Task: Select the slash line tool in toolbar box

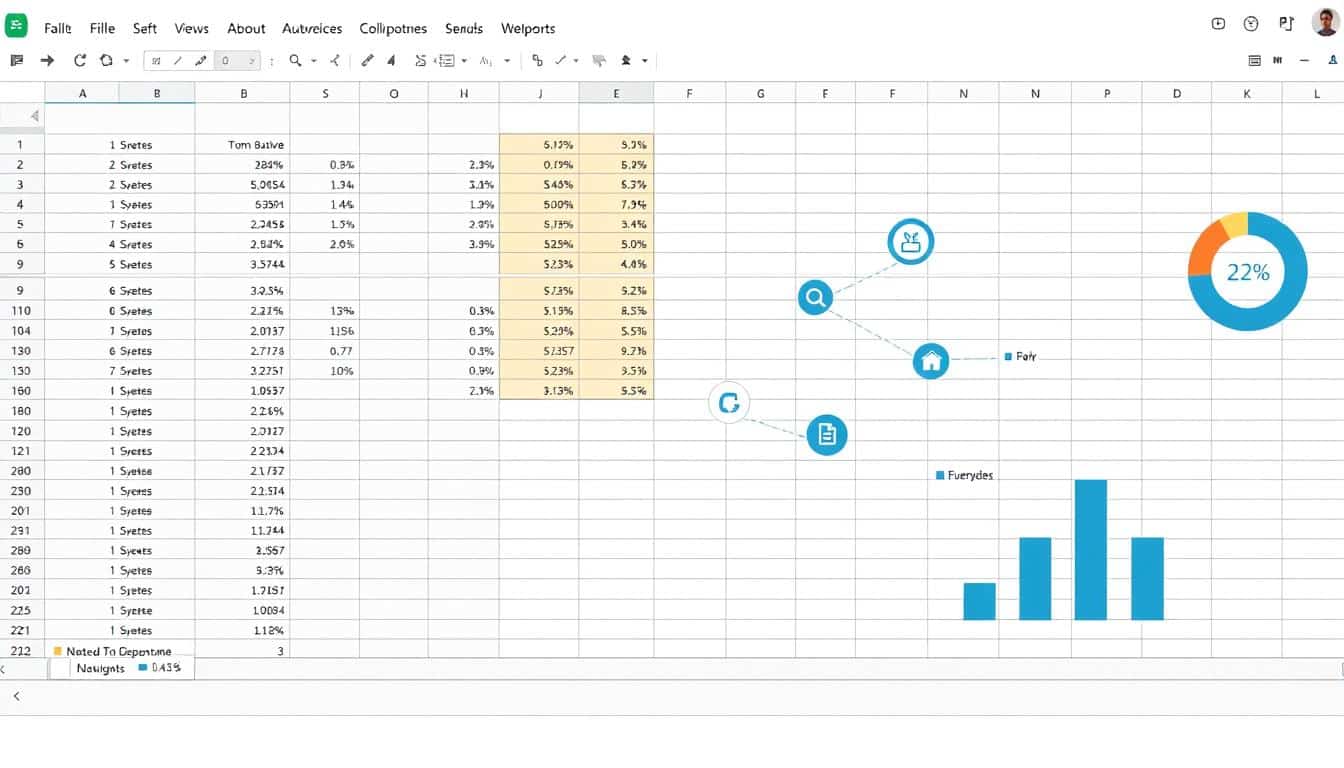Action: click(x=178, y=61)
